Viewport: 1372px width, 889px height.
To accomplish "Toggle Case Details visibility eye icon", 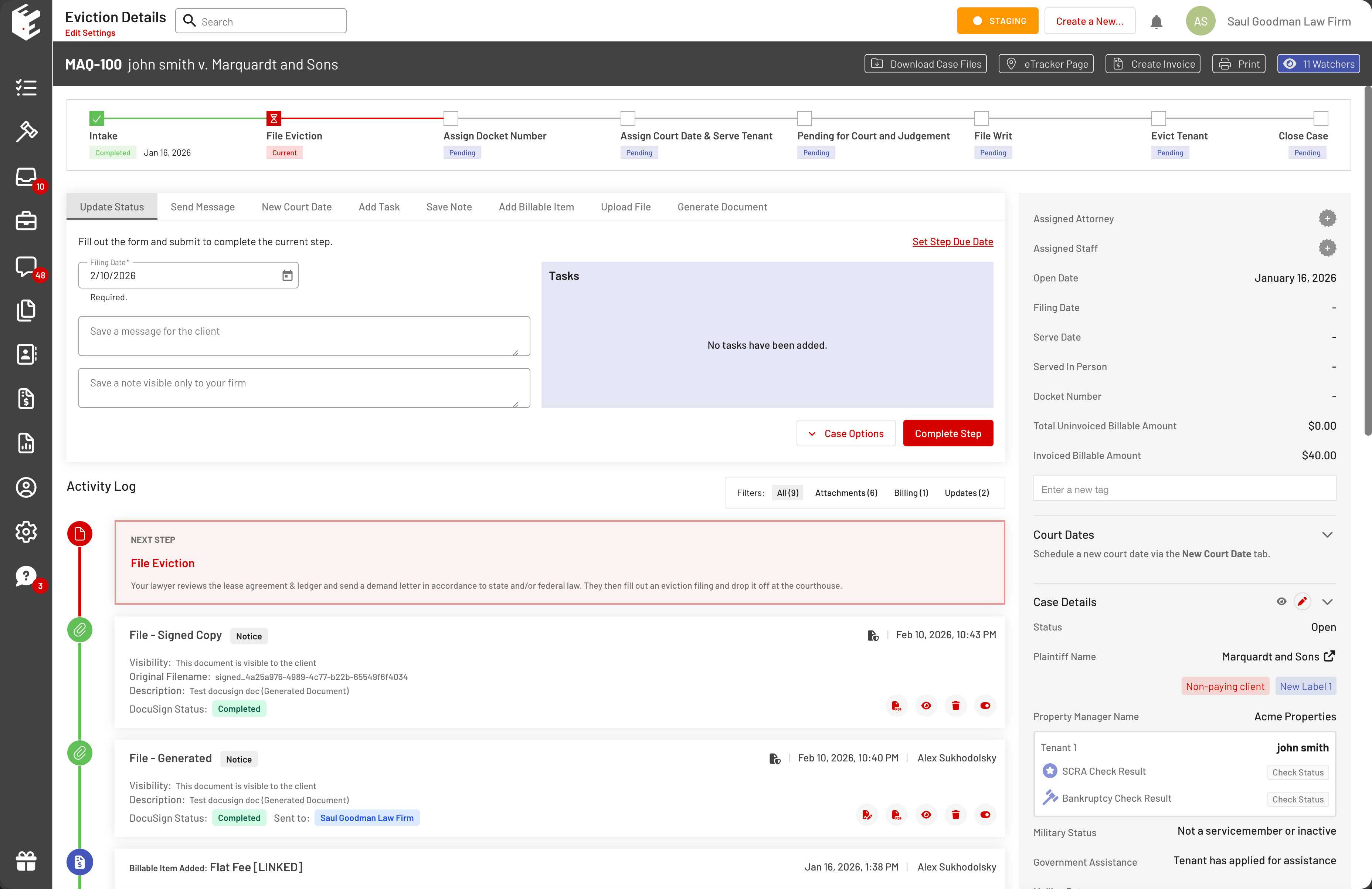I will [x=1281, y=602].
